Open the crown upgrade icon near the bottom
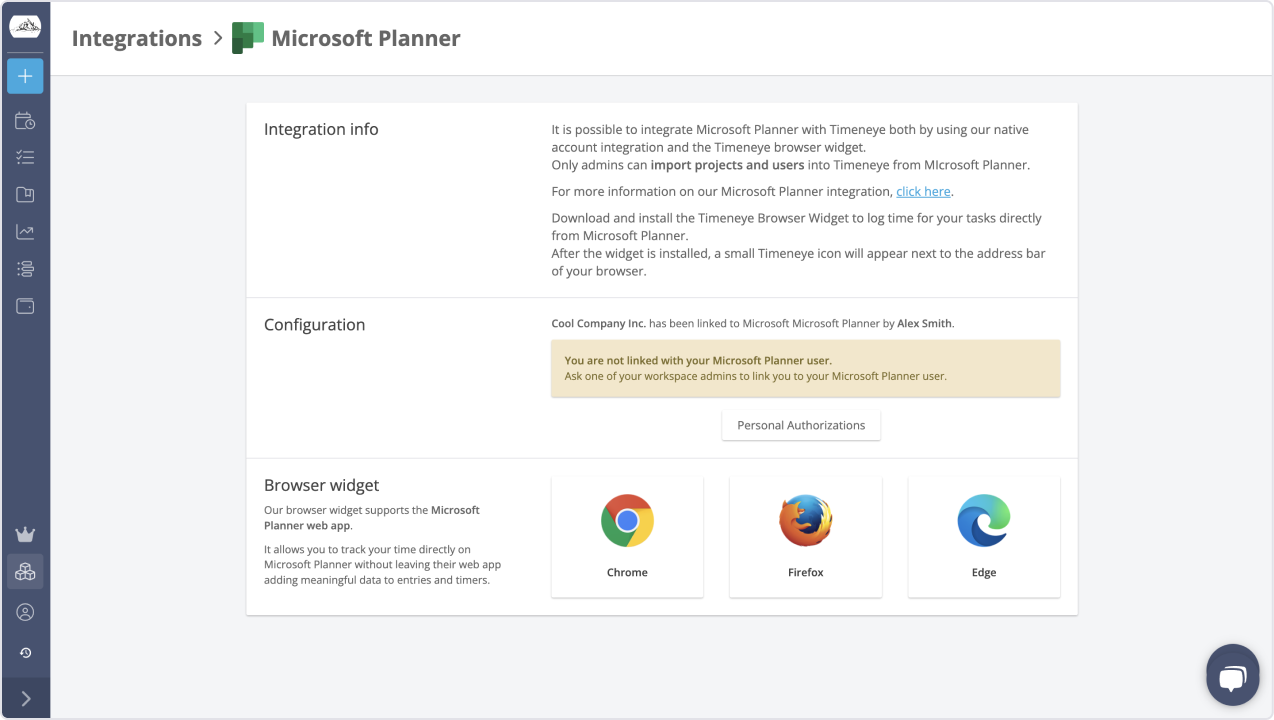This screenshot has height=720, width=1274. (24, 533)
